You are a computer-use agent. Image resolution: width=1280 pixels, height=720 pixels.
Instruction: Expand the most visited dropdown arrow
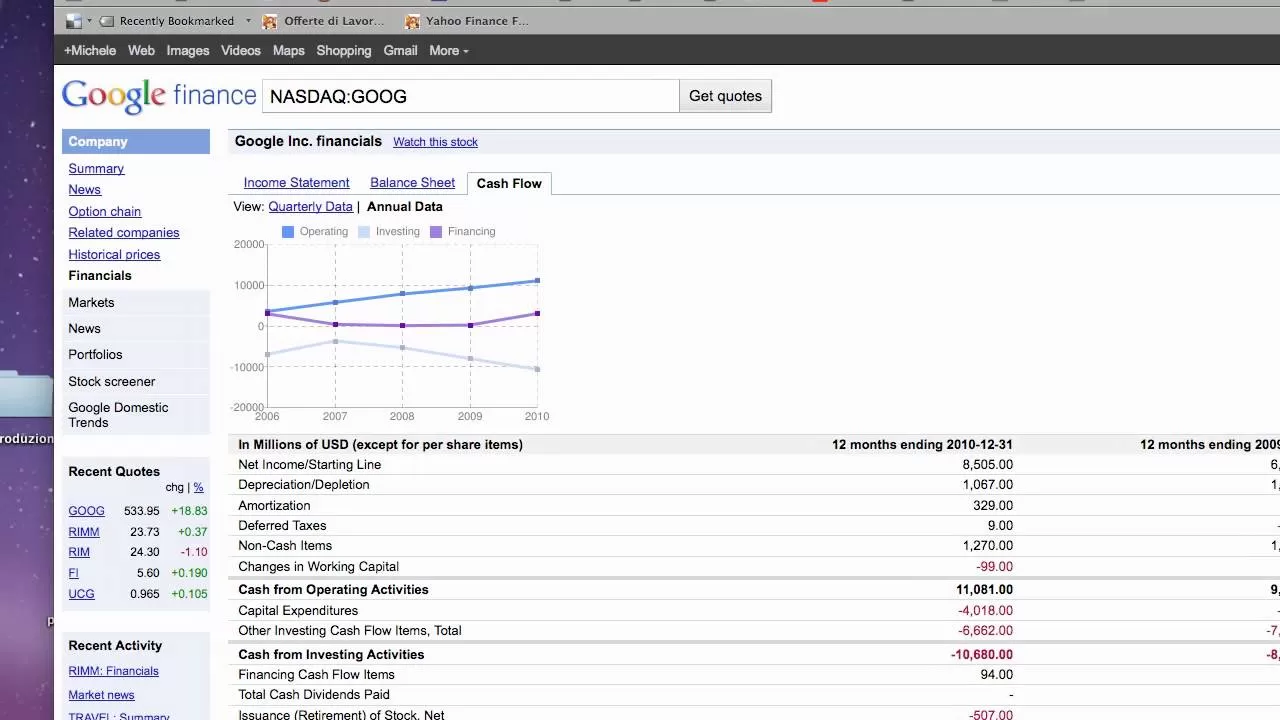coord(89,21)
